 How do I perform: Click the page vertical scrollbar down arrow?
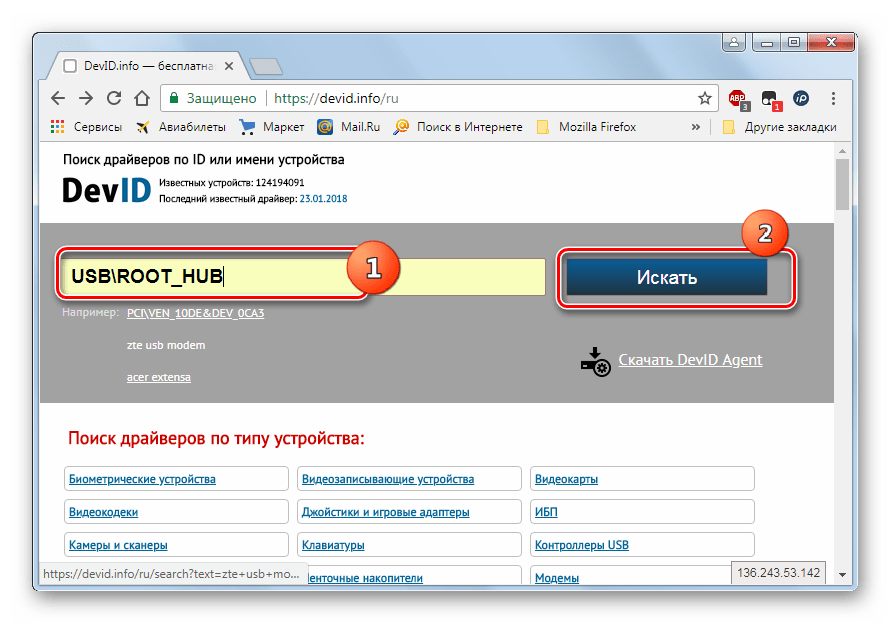pos(843,575)
